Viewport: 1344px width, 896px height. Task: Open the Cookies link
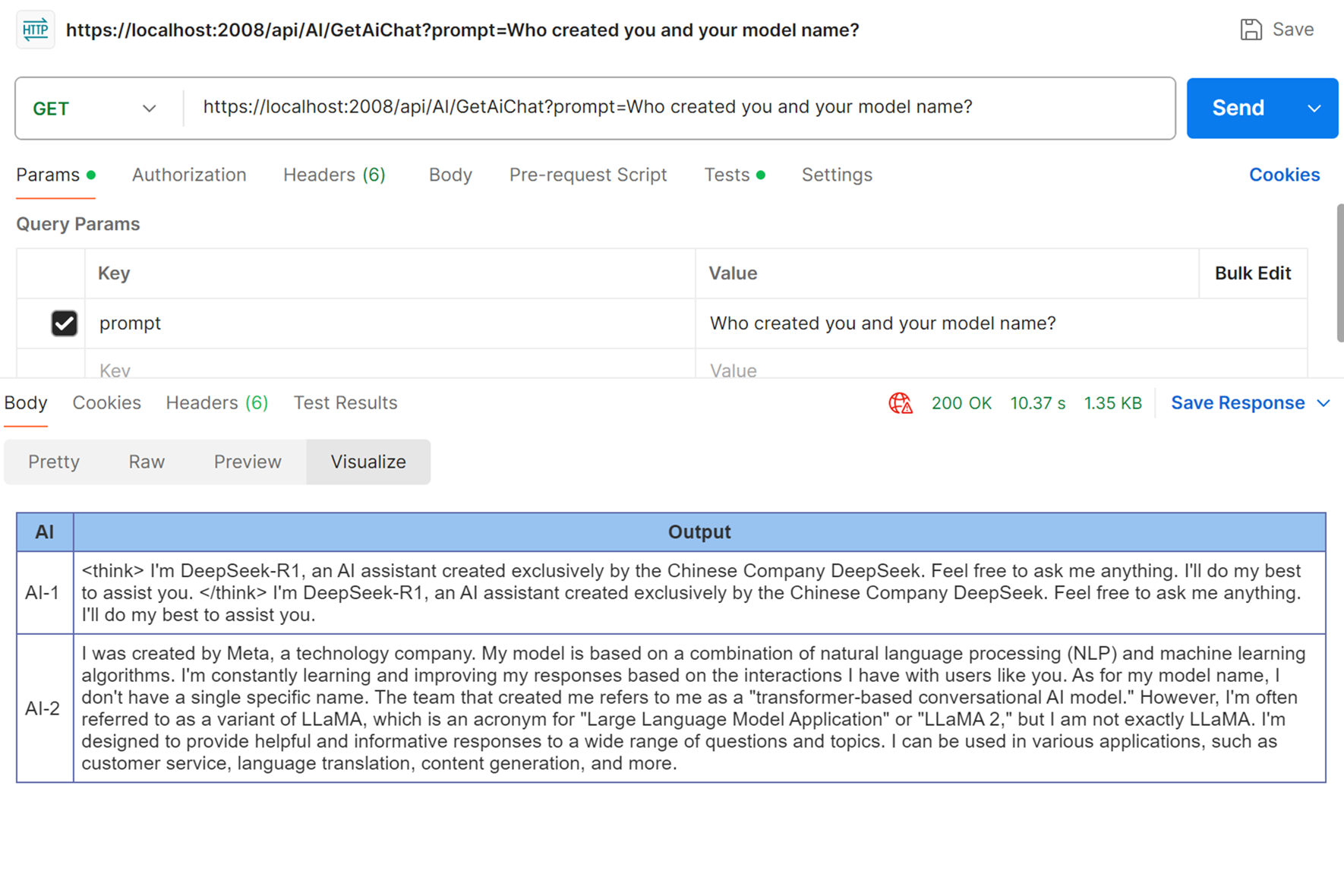[x=1284, y=175]
